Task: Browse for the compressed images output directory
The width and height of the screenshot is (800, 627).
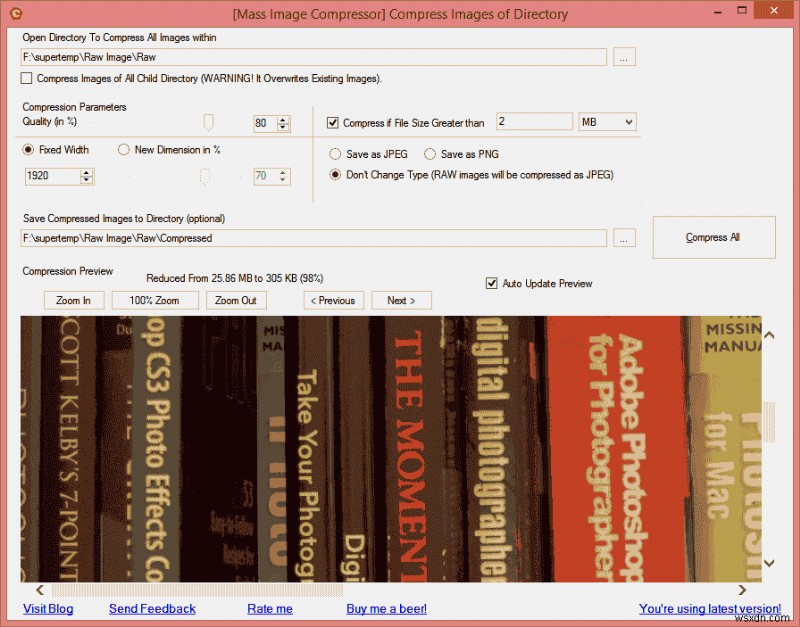Action: 623,238
